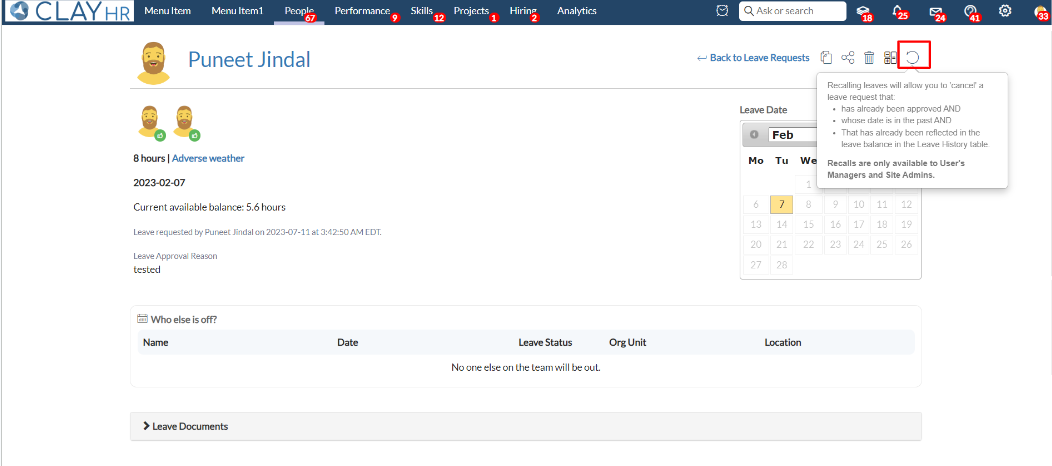Click the Feb month field in calendar
This screenshot has height=466, width=1052.
(792, 135)
